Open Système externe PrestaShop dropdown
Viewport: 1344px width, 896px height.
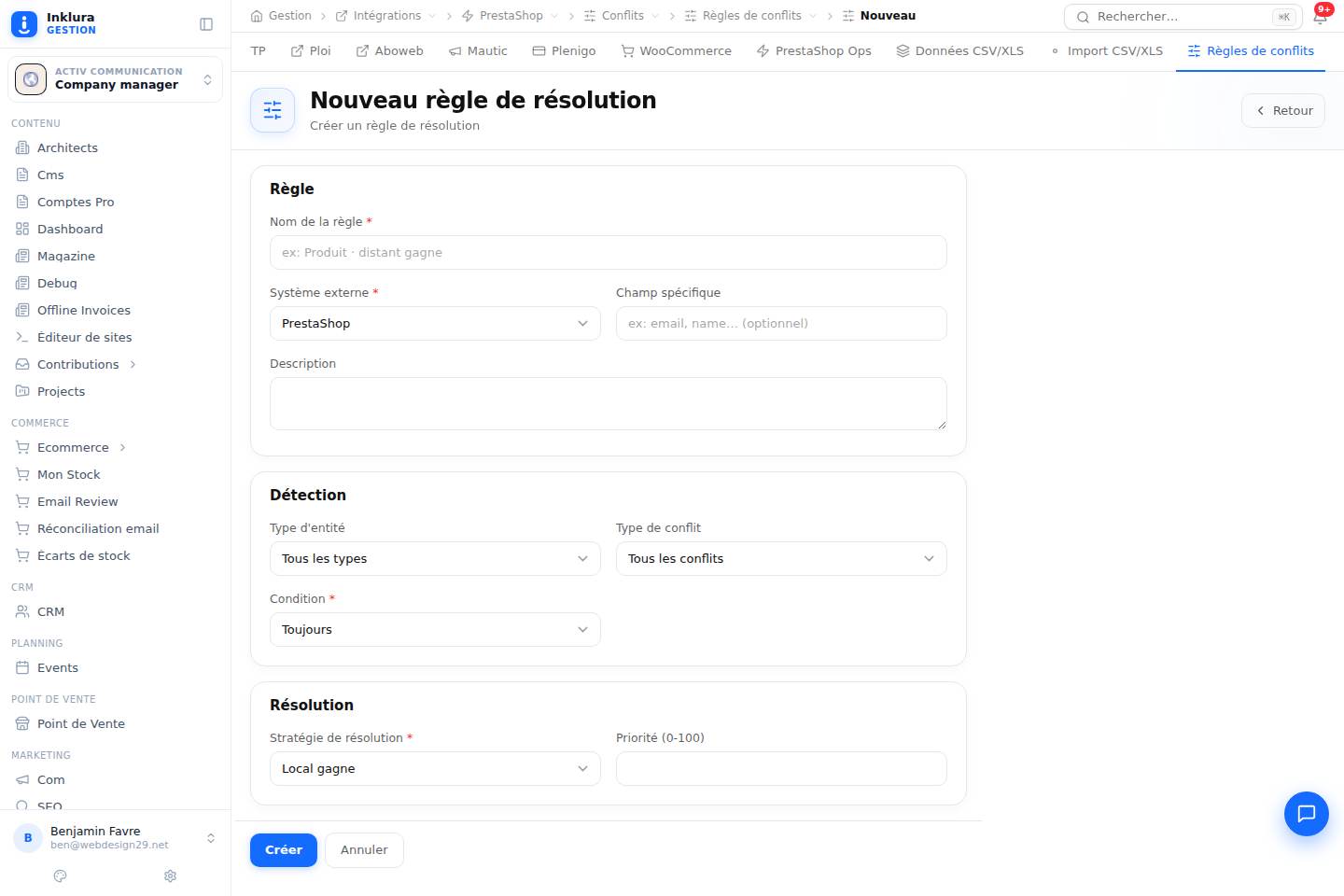(435, 323)
